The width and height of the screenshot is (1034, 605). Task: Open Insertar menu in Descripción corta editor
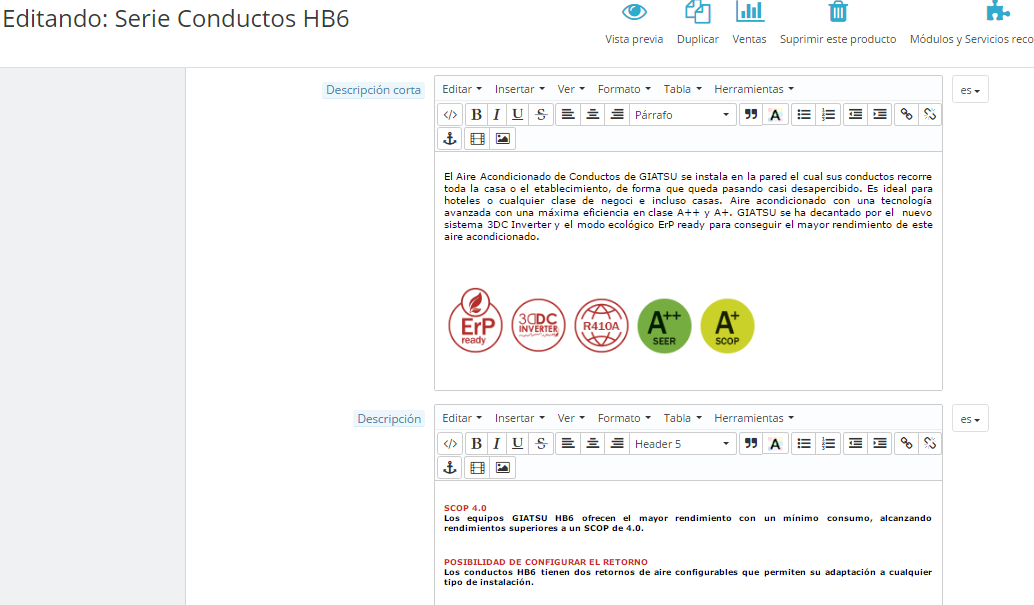tap(520, 89)
